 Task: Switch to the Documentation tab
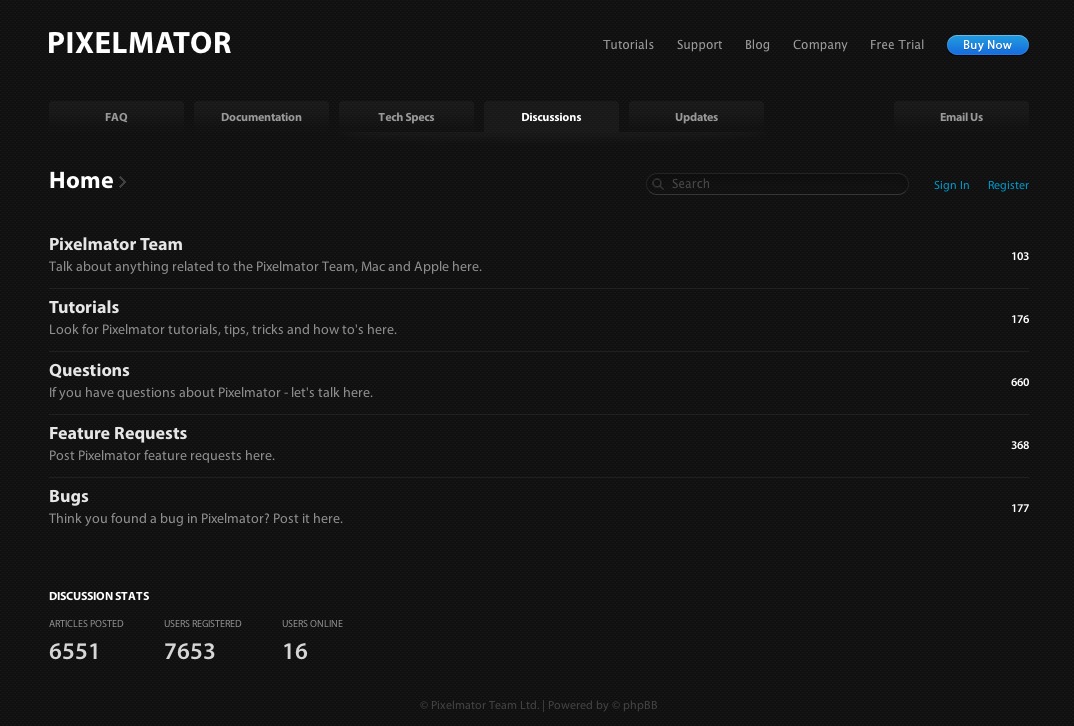(261, 117)
